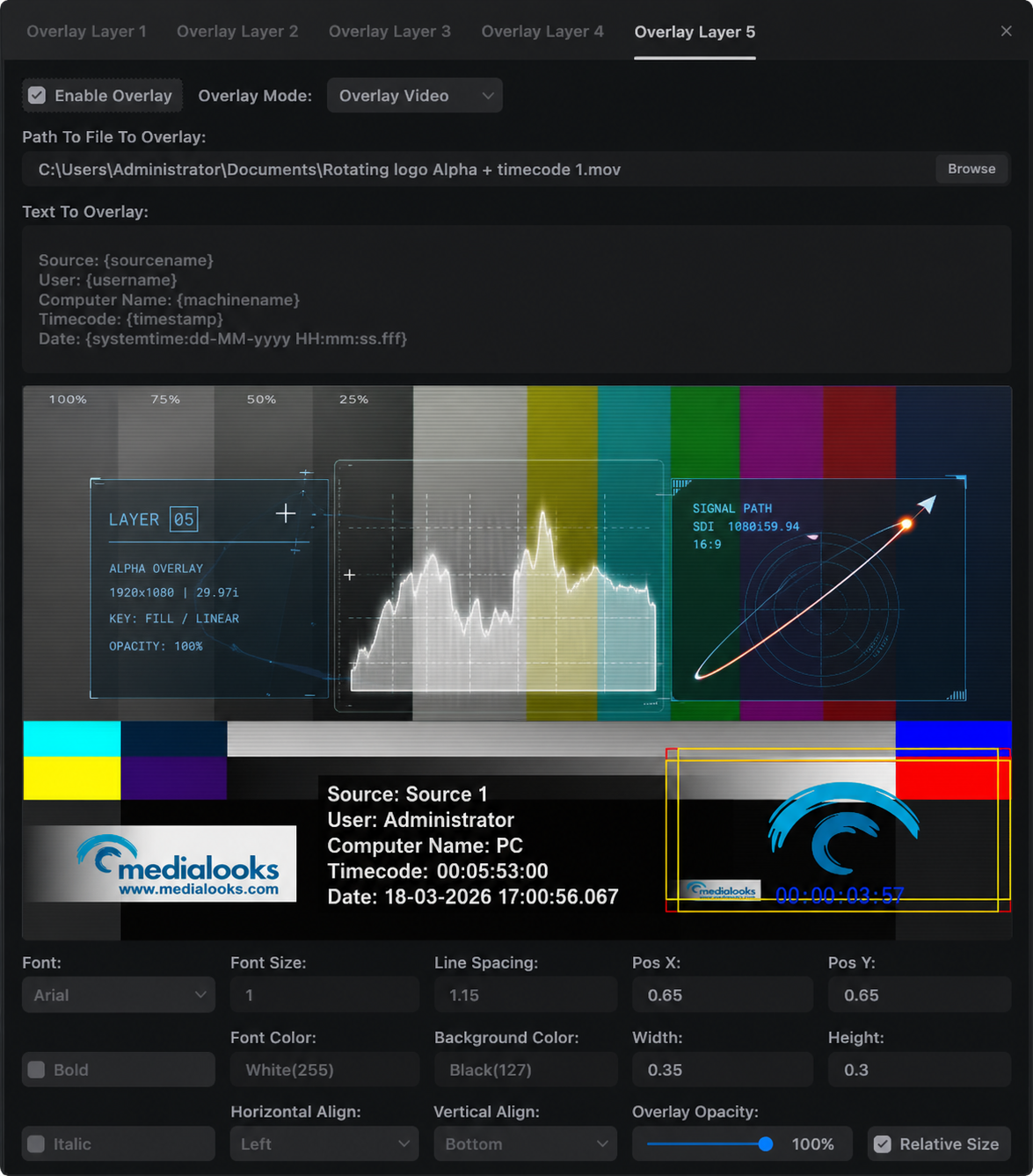Image resolution: width=1033 pixels, height=1176 pixels.
Task: Click the small medialooks badge beside timecode
Action: pyautogui.click(x=722, y=890)
